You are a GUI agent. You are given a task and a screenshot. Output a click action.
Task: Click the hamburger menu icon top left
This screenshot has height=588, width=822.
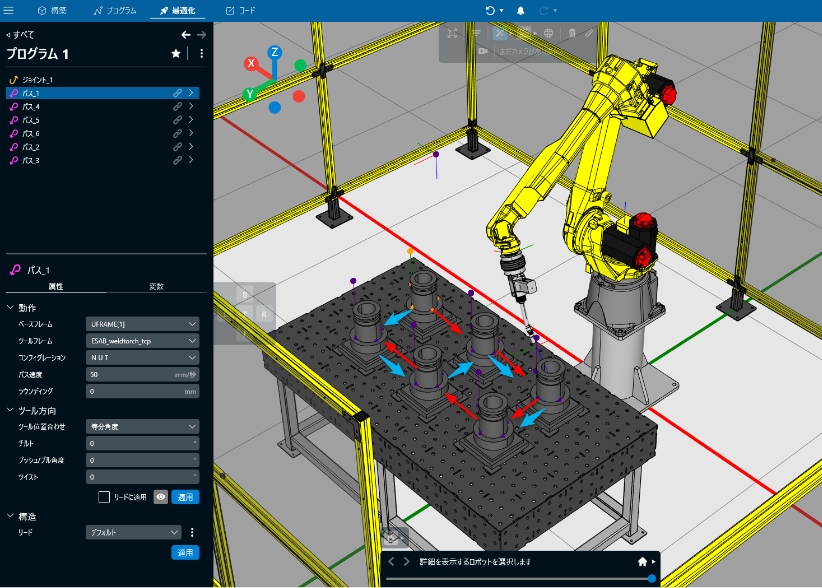pos(11,10)
